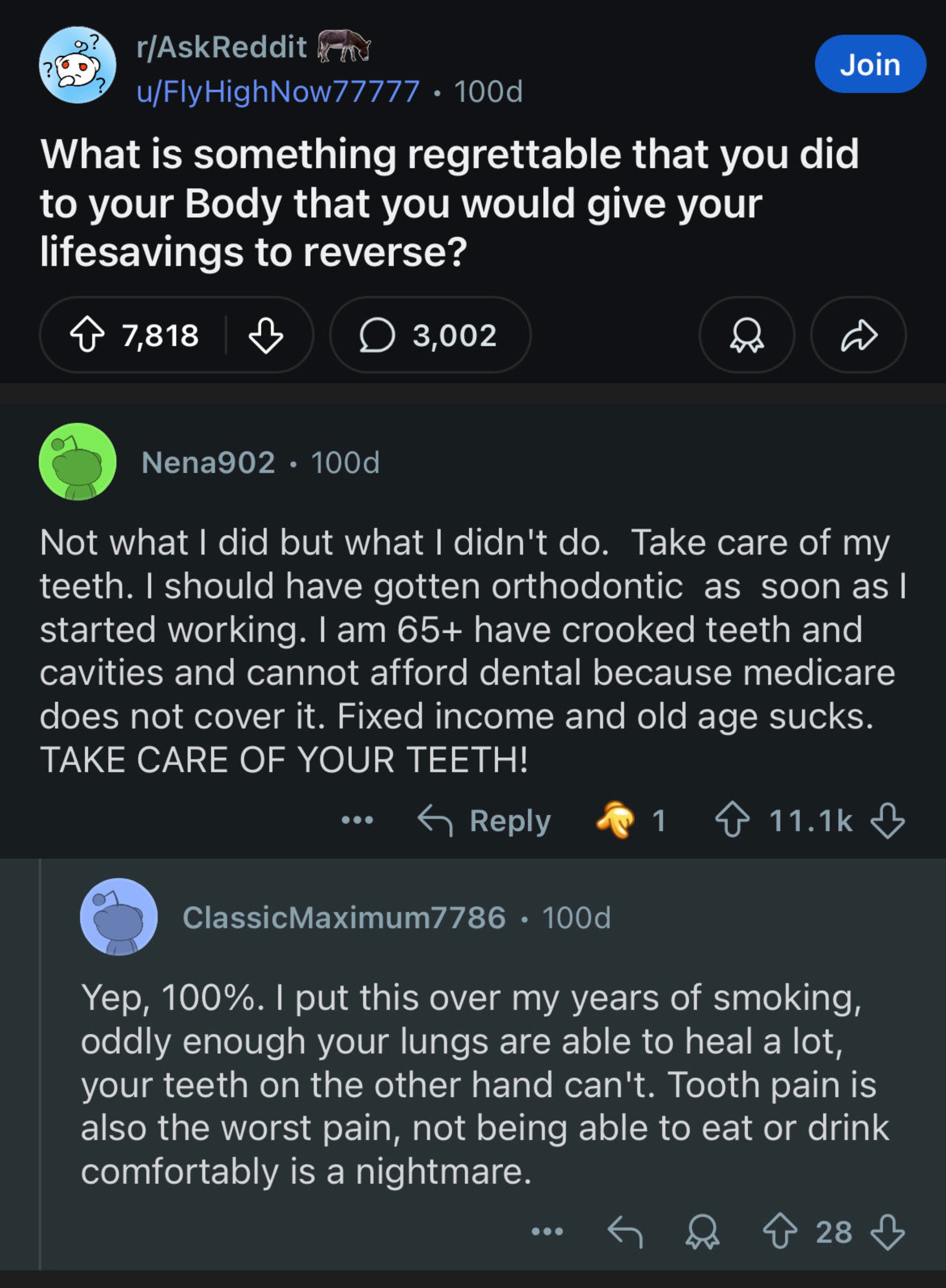Screen dimensions: 946x1288
Task: Downvote the AskReddit post
Action: pos(266,335)
